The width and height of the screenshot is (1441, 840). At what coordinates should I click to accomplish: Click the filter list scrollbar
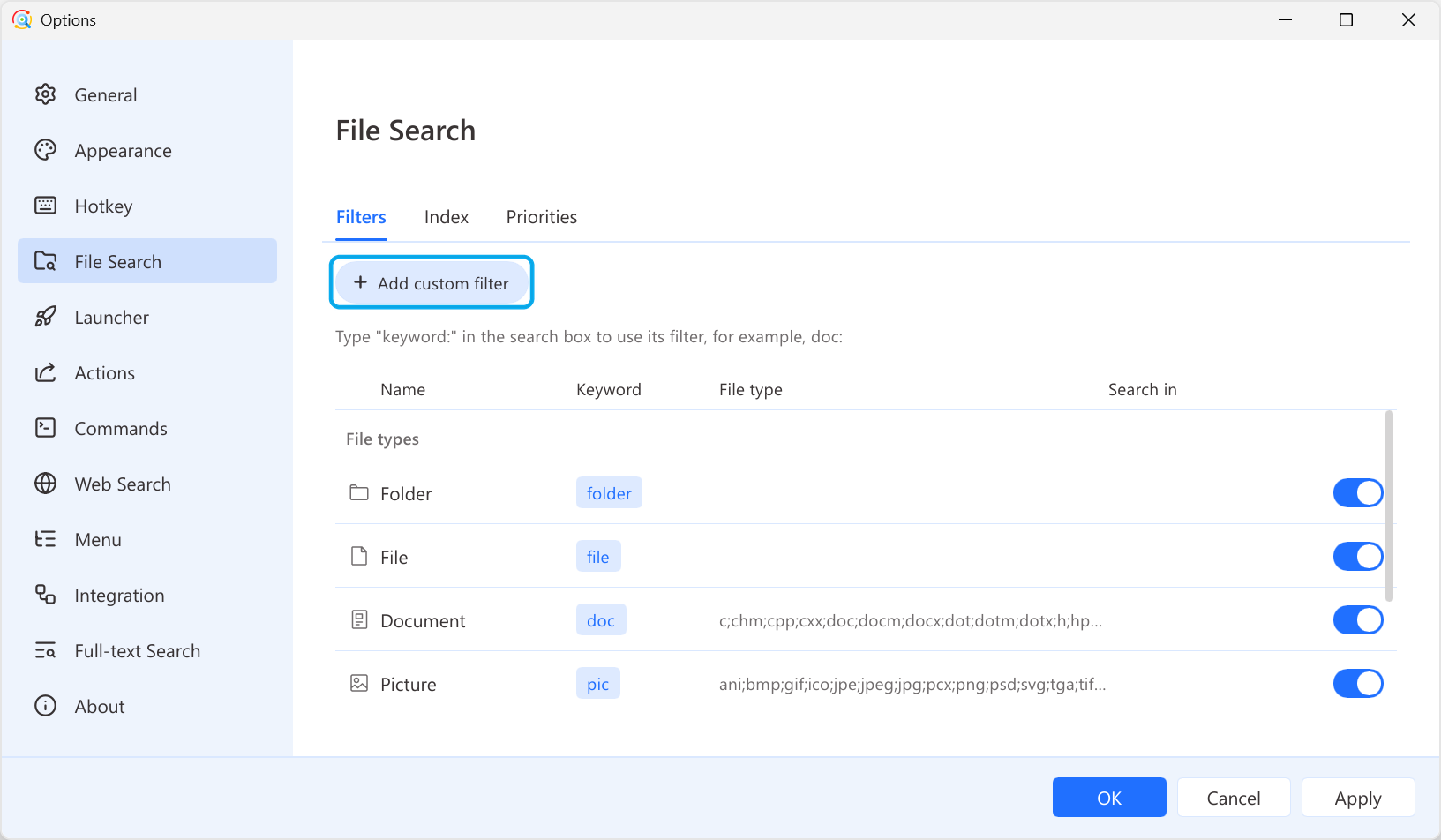(x=1389, y=506)
